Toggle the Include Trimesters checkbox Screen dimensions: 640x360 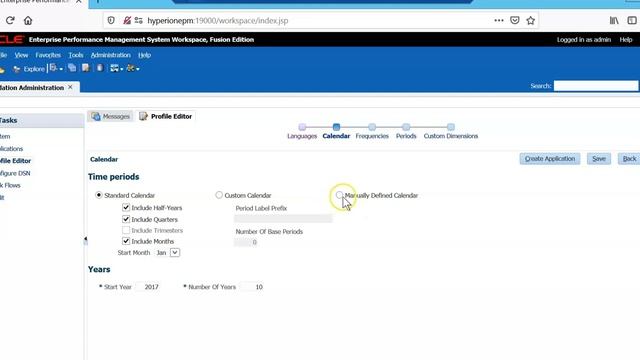(x=126, y=230)
